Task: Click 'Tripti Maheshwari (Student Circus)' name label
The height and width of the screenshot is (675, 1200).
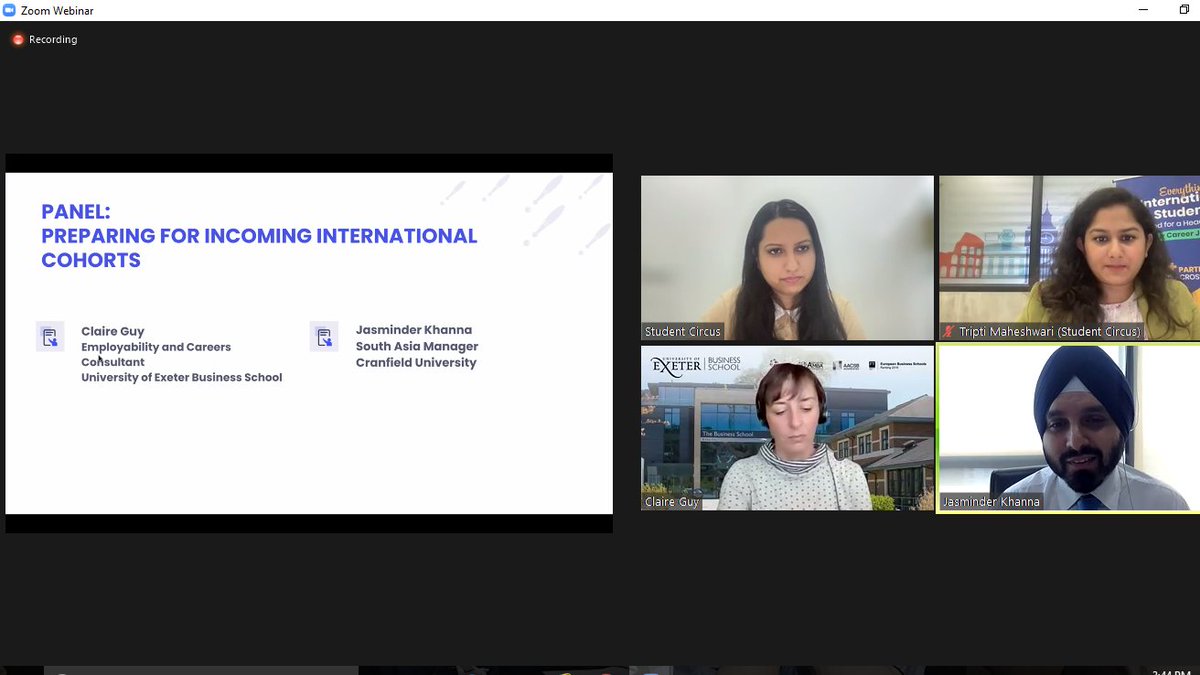Action: (1049, 332)
